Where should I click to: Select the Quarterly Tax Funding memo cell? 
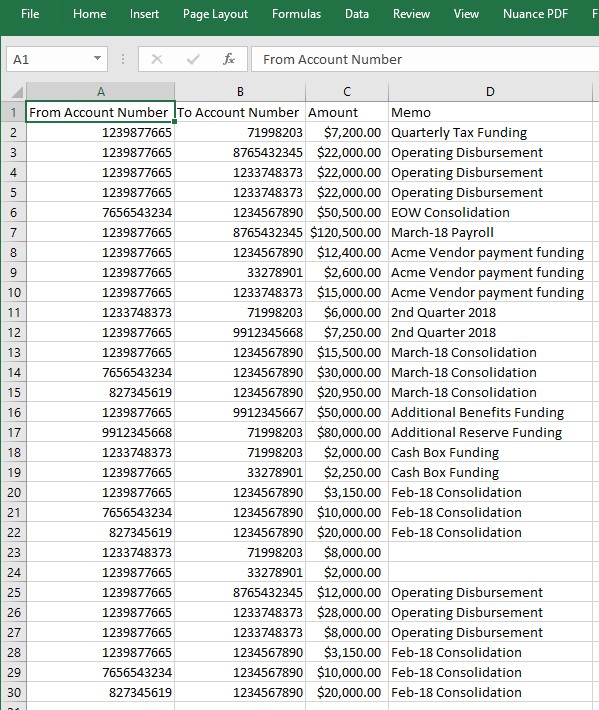click(x=490, y=132)
